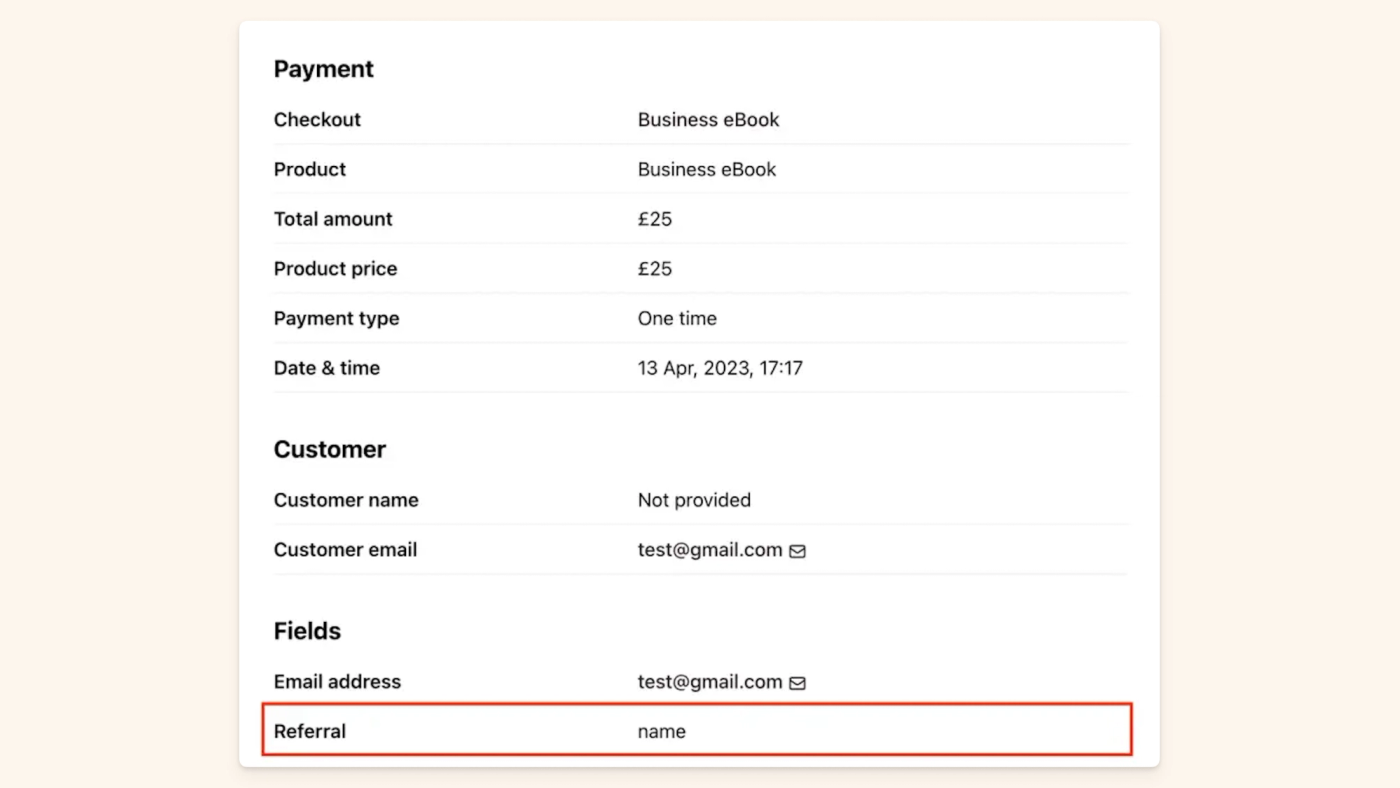The width and height of the screenshot is (1400, 788).
Task: Click the Customer name label
Action: point(346,500)
